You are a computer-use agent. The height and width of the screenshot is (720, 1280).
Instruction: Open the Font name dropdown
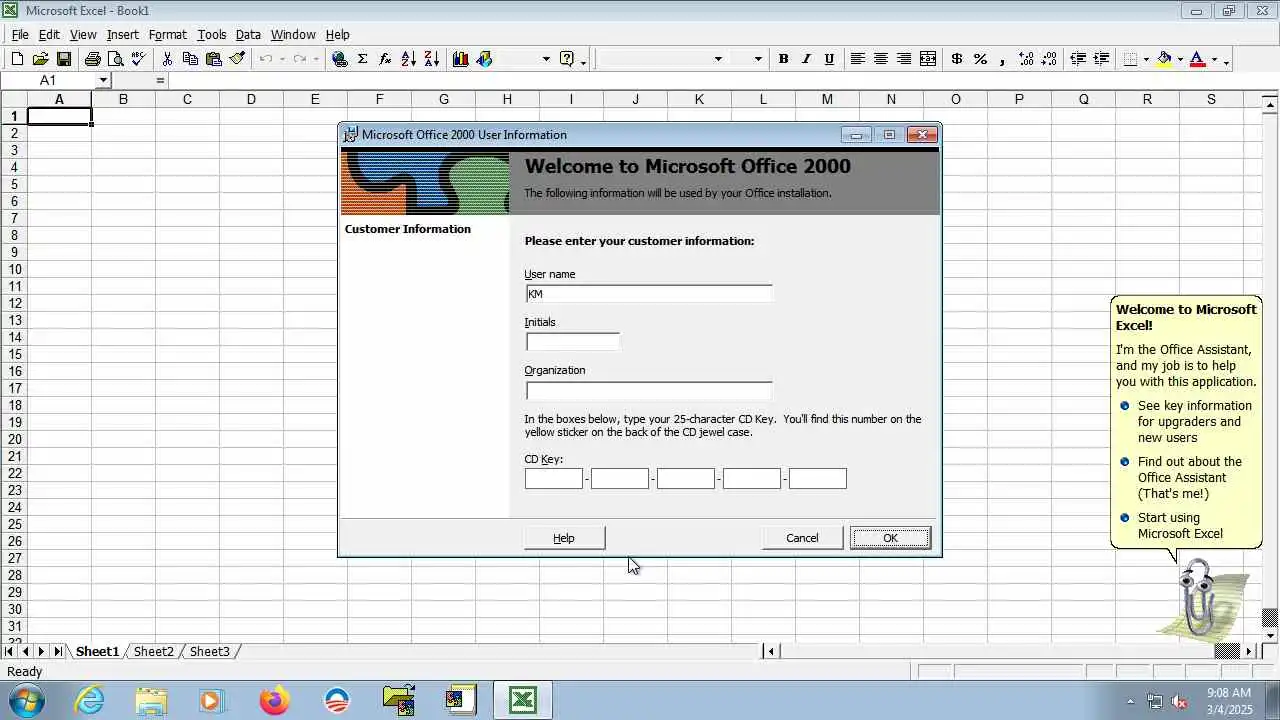717,59
